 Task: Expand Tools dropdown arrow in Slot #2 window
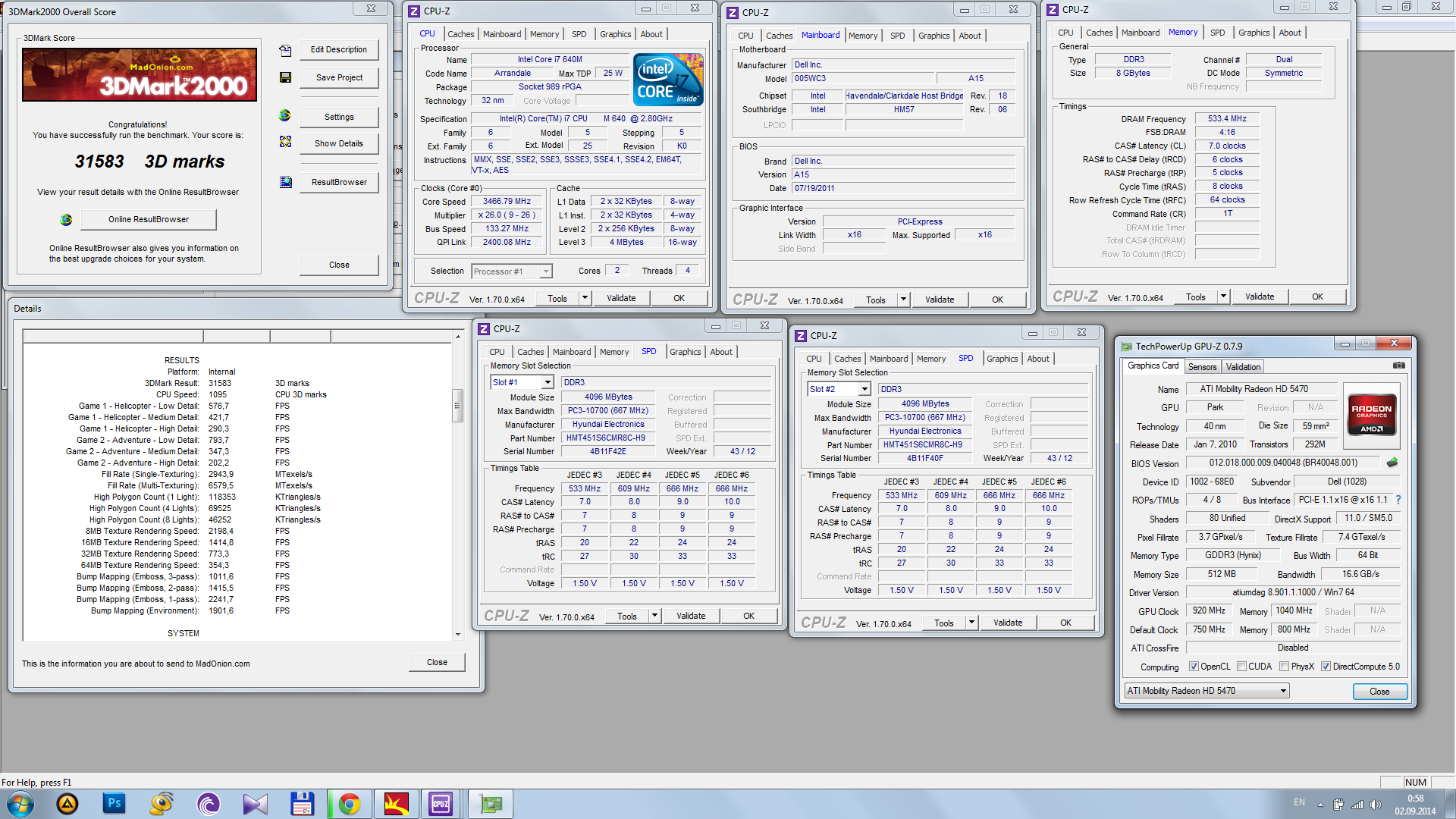pos(971,623)
